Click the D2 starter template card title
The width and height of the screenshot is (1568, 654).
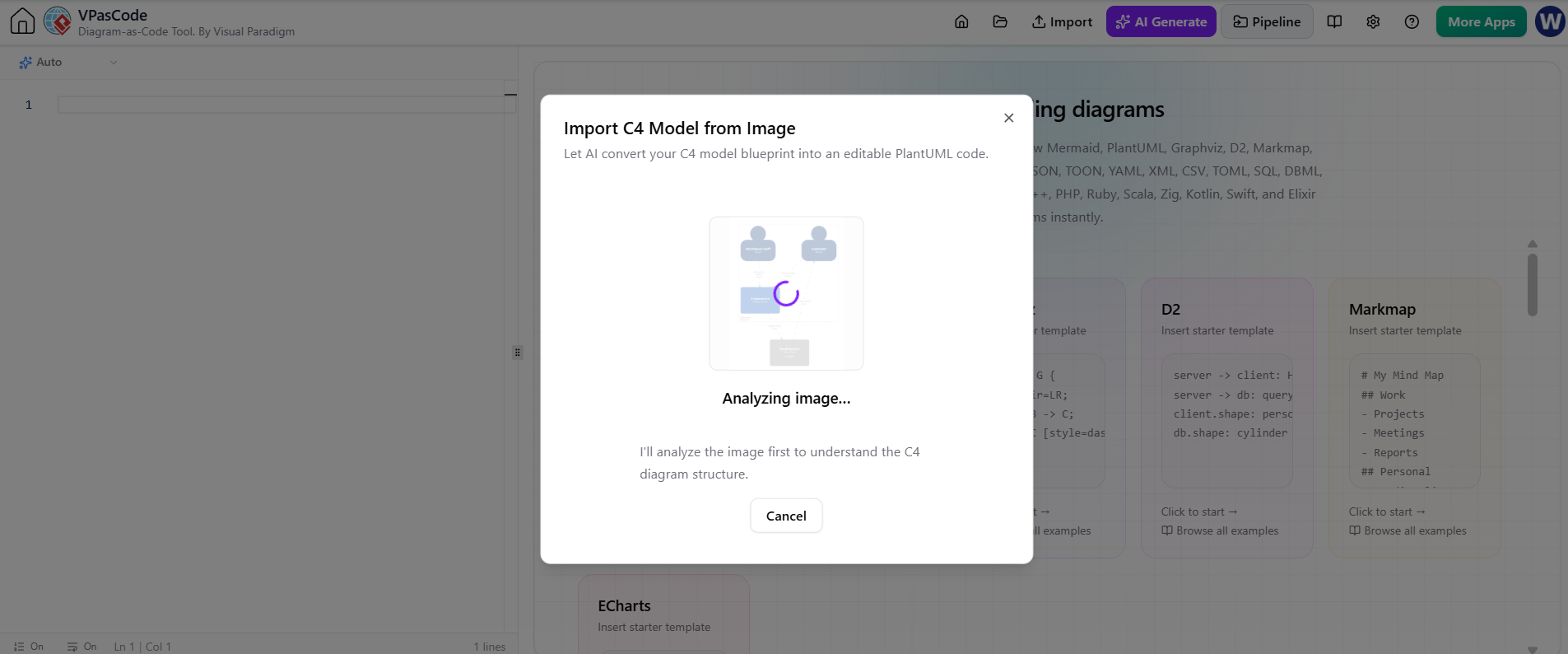(x=1170, y=310)
